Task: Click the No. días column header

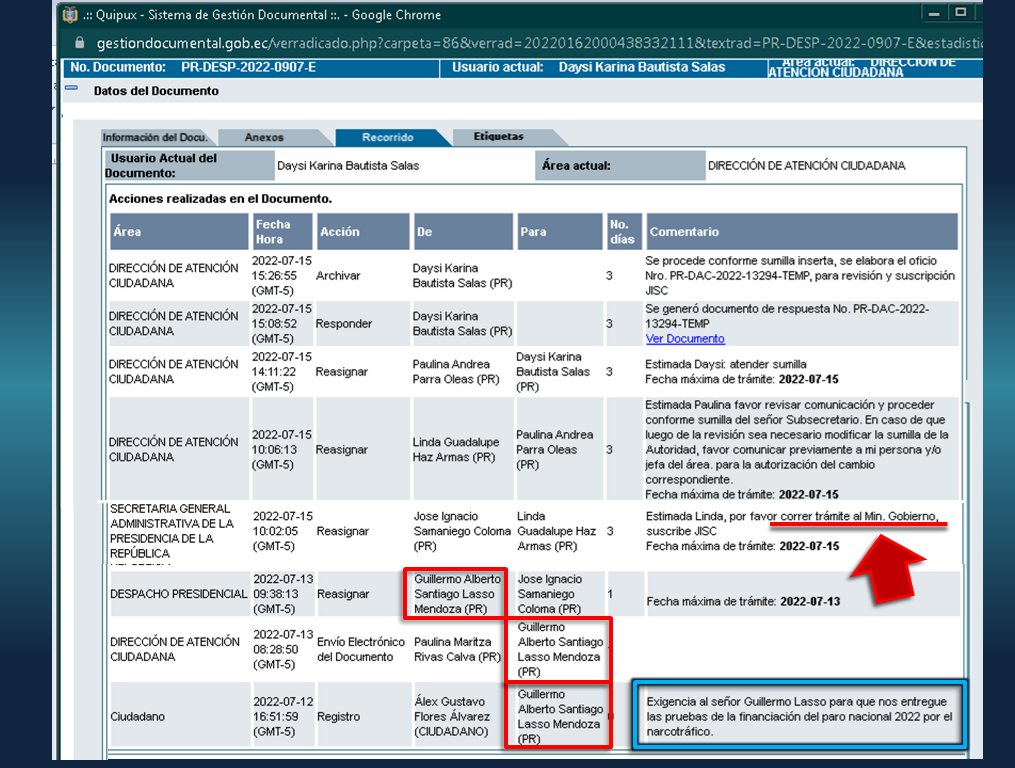Action: pos(623,231)
